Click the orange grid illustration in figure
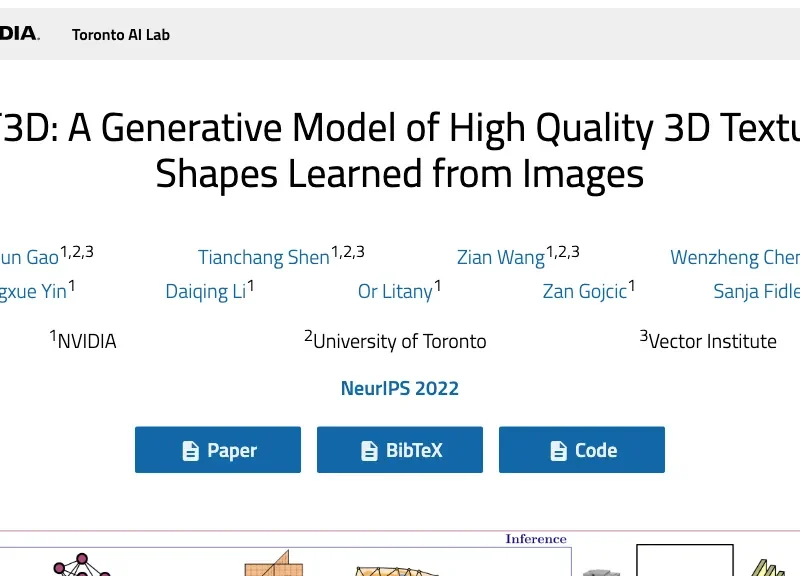The height and width of the screenshot is (576, 800). tap(268, 565)
